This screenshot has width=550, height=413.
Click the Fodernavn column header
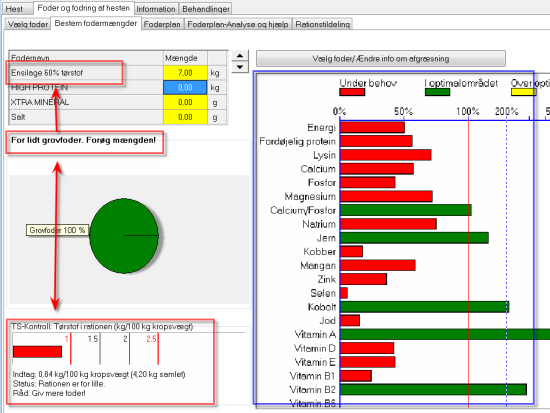coord(86,58)
